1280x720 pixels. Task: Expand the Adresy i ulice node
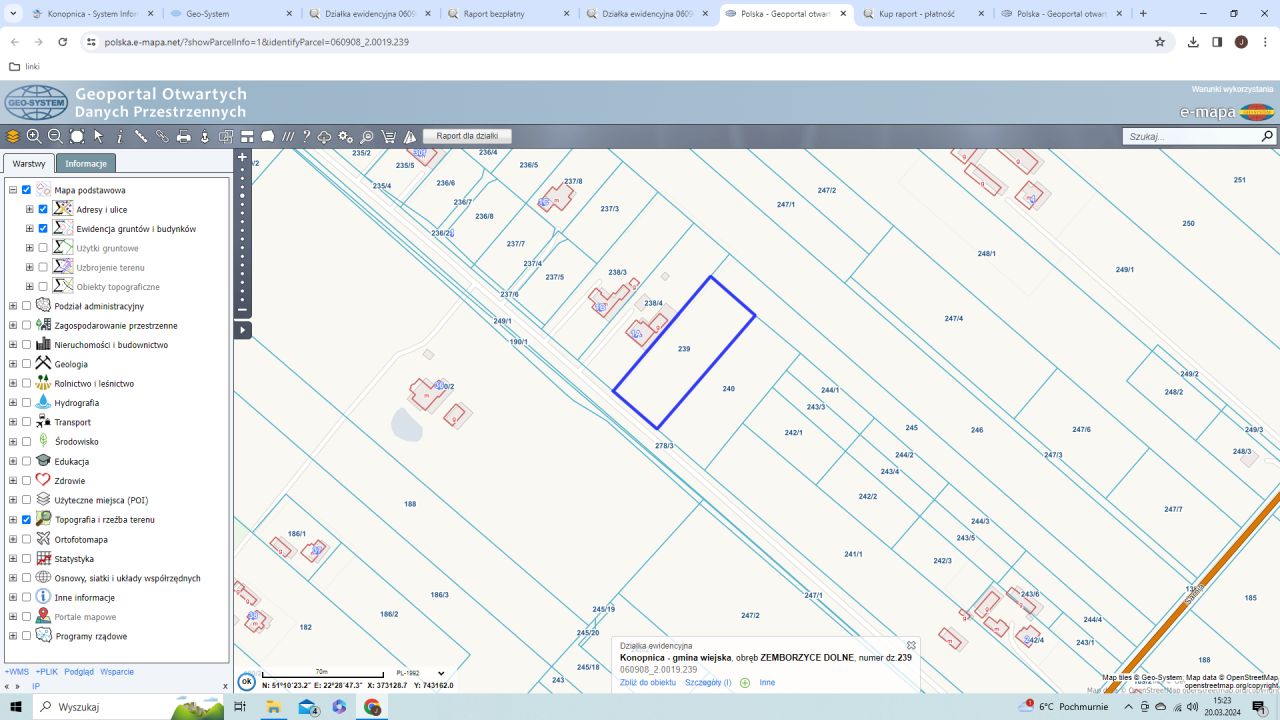29,209
